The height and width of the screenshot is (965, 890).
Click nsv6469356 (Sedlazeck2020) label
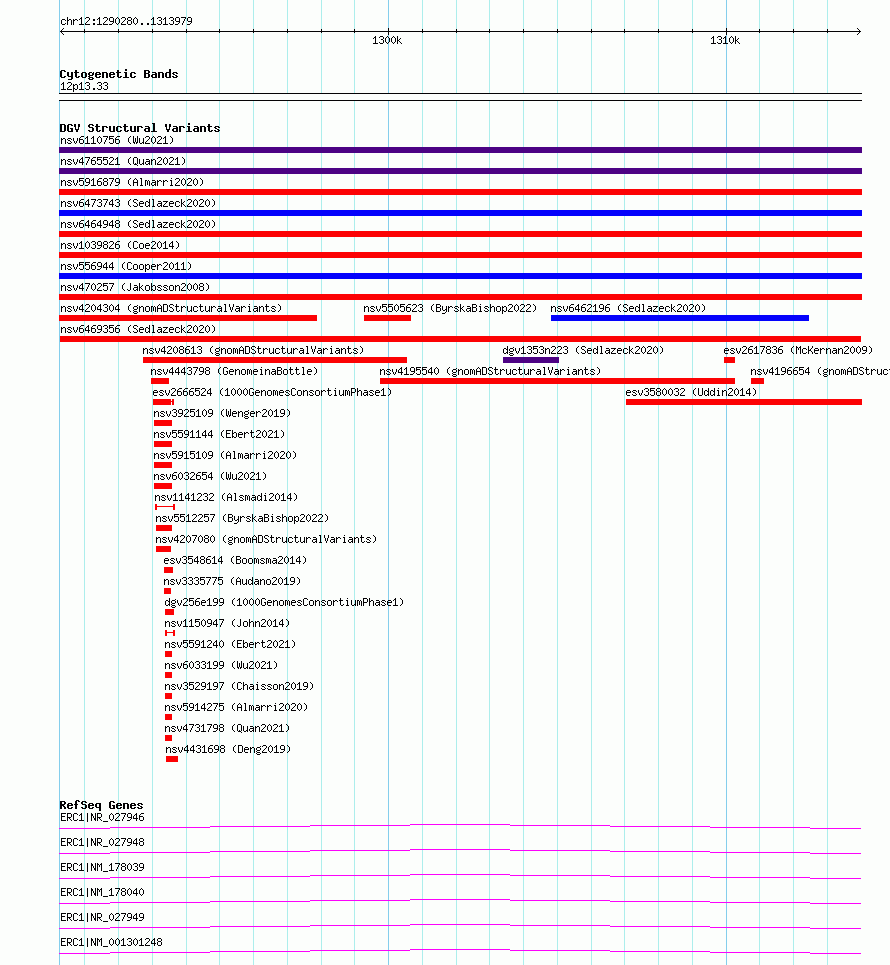coord(138,329)
